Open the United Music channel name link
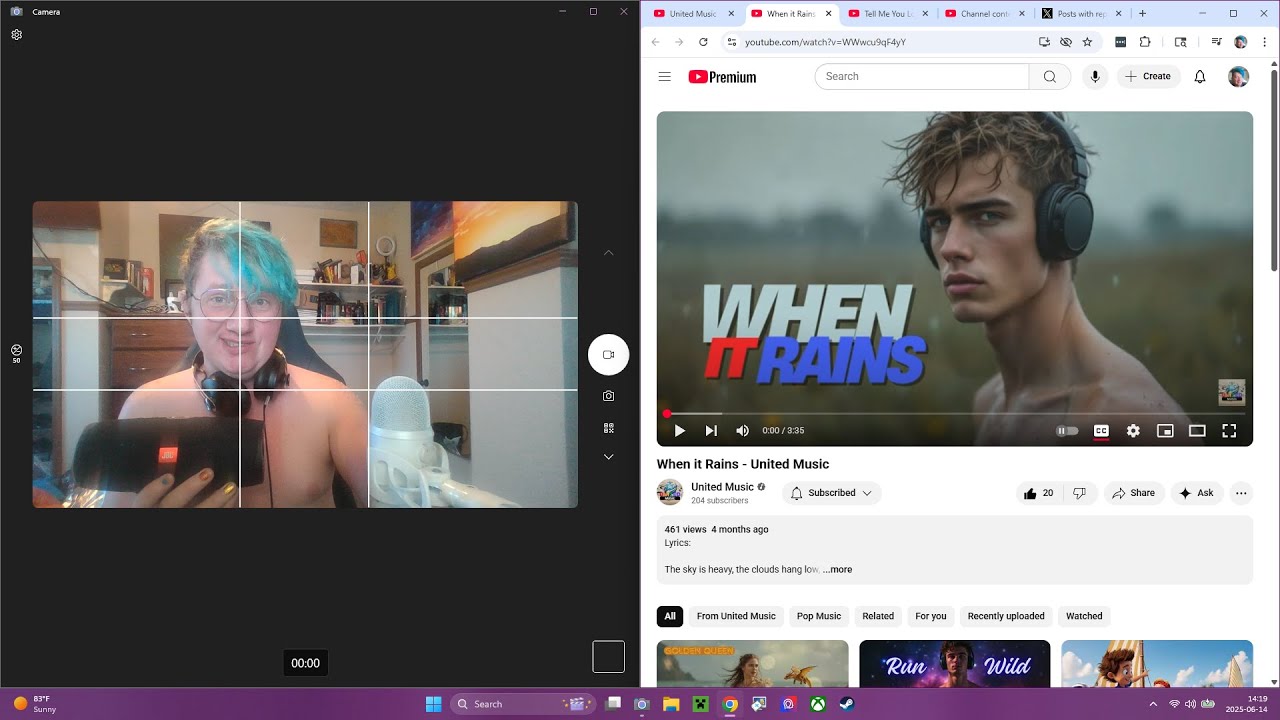The height and width of the screenshot is (720, 1280). click(x=722, y=487)
